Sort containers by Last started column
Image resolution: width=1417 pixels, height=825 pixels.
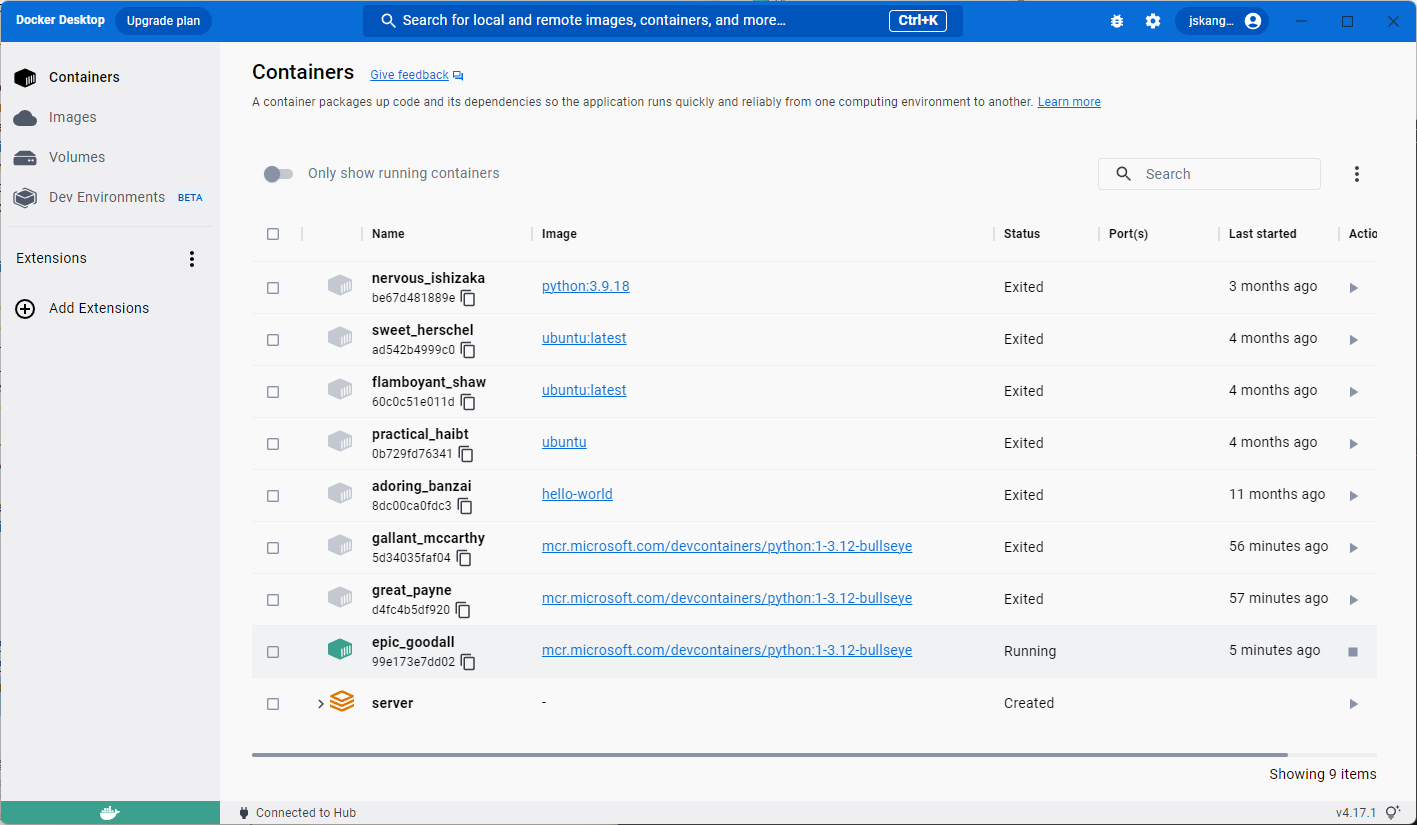(1262, 234)
